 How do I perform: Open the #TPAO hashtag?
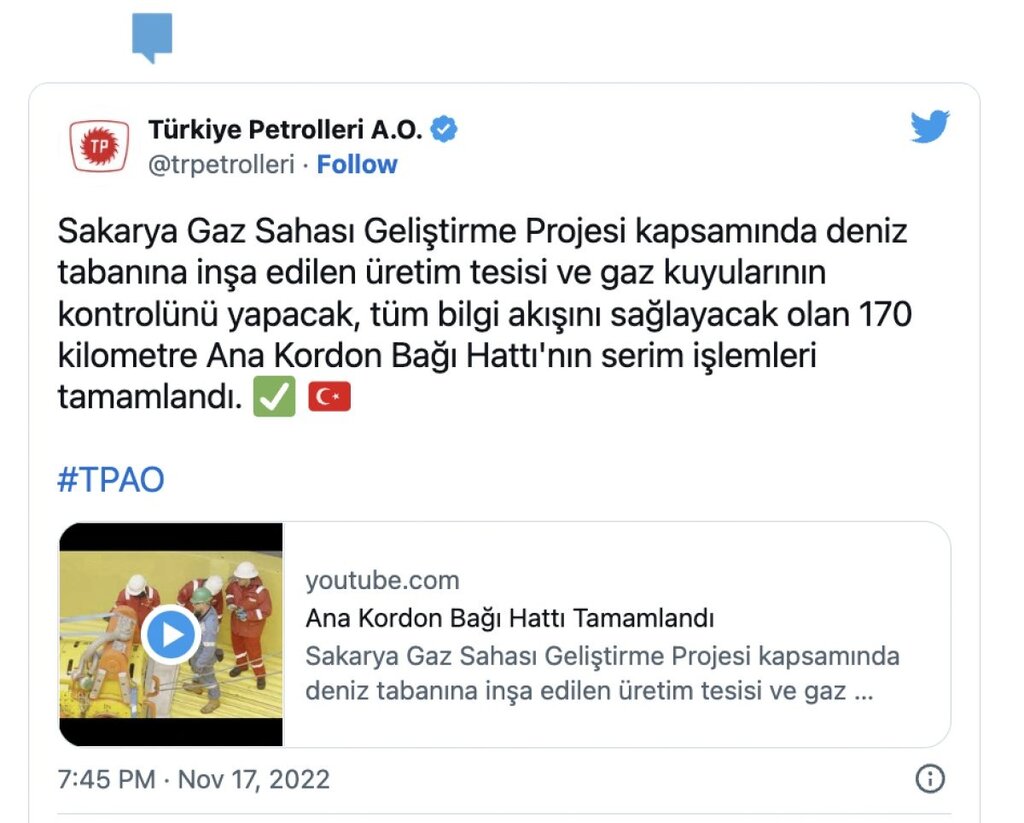[x=111, y=479]
